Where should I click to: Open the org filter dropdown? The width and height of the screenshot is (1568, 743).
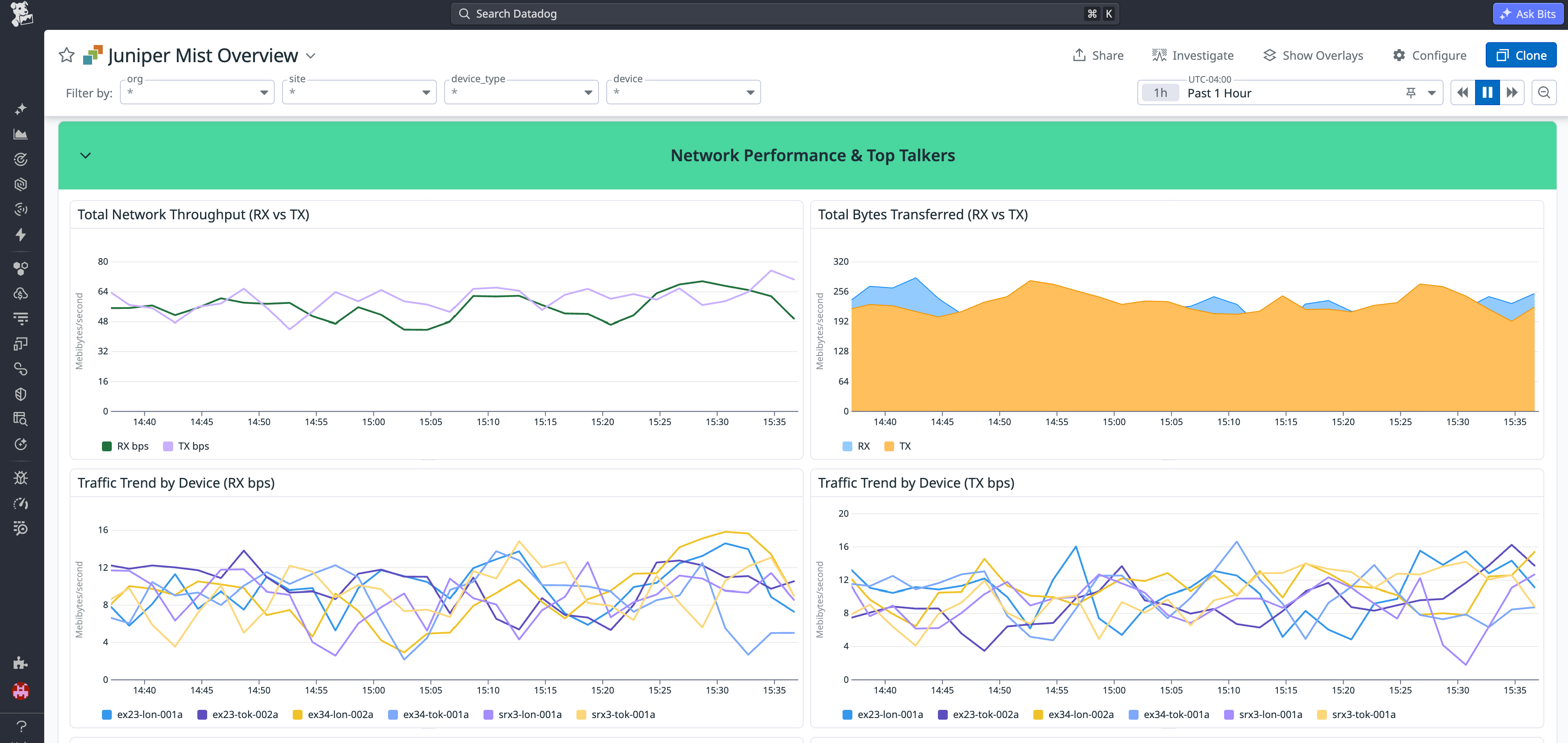tap(197, 92)
